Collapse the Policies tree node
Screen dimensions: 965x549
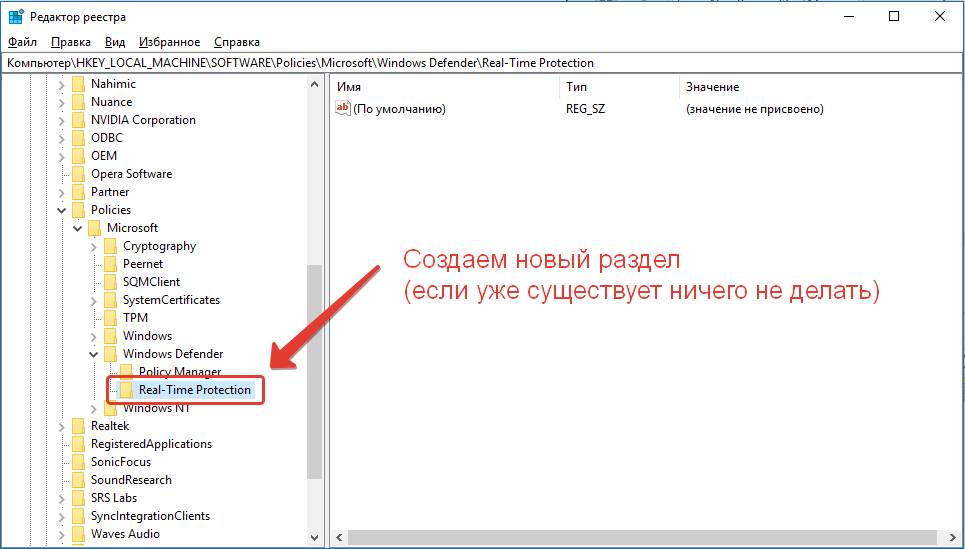(62, 210)
